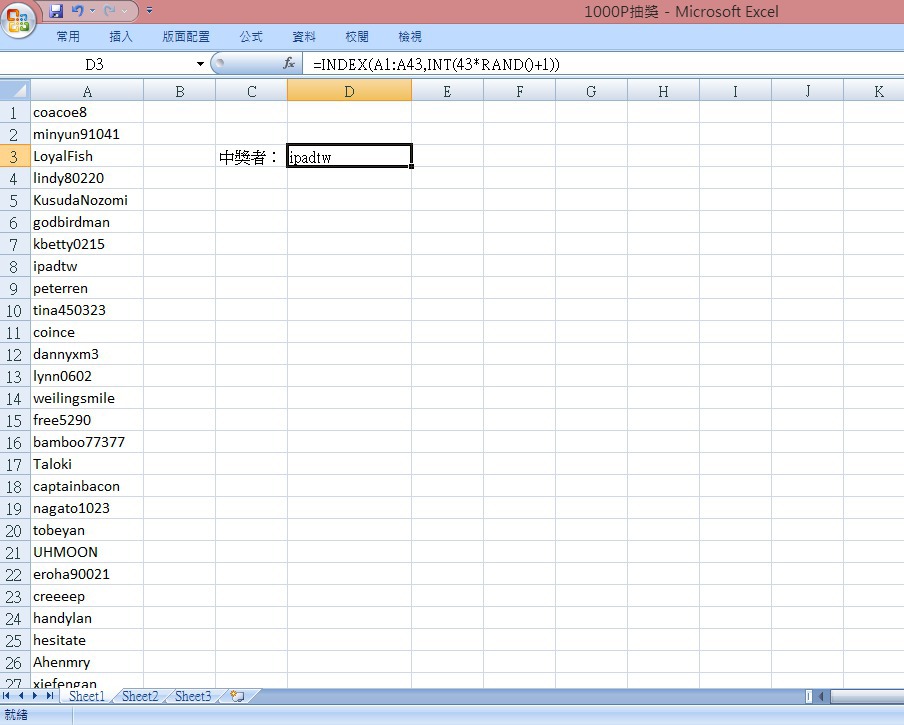Switch to Sheet1 tab
Viewport: 904px width, 725px height.
[86, 696]
